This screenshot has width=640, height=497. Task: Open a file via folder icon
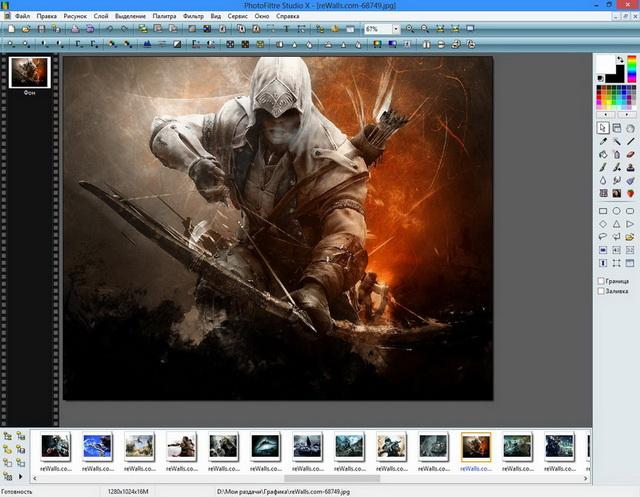point(26,29)
